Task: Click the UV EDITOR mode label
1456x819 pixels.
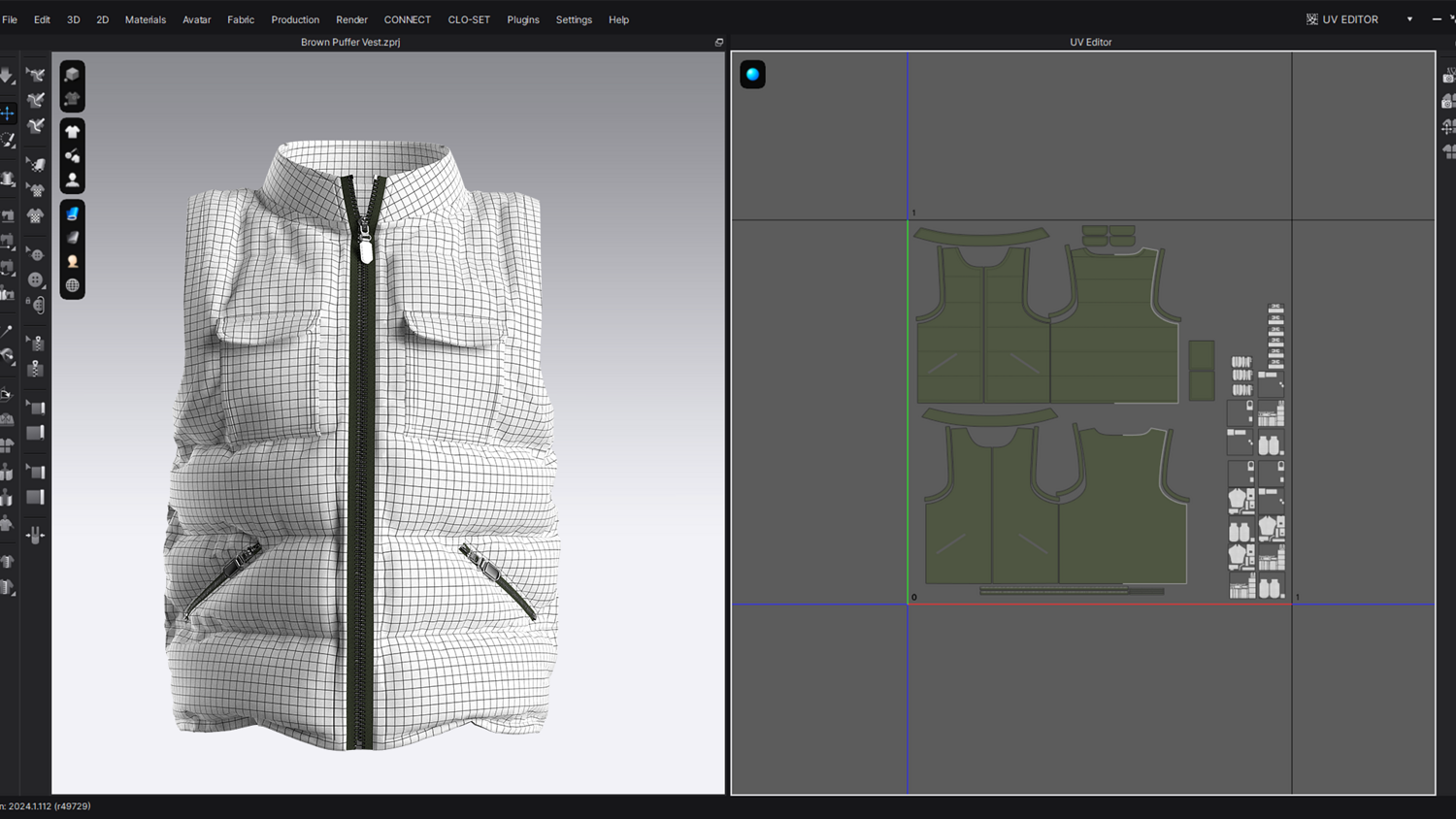Action: tap(1350, 19)
